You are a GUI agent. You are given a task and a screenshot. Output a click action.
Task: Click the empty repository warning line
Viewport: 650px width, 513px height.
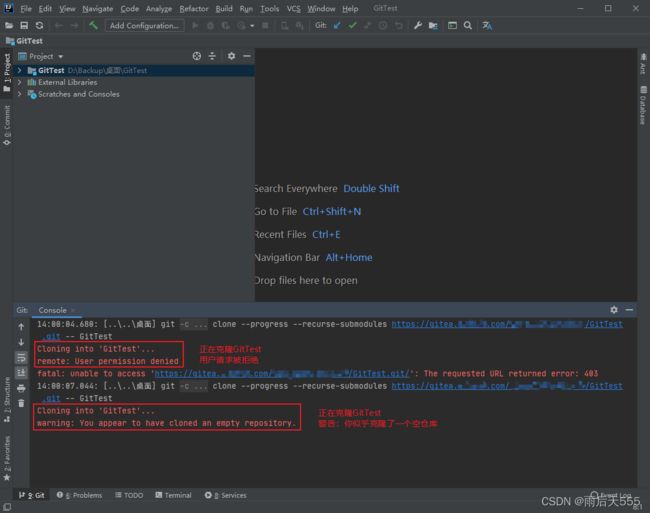(167, 423)
